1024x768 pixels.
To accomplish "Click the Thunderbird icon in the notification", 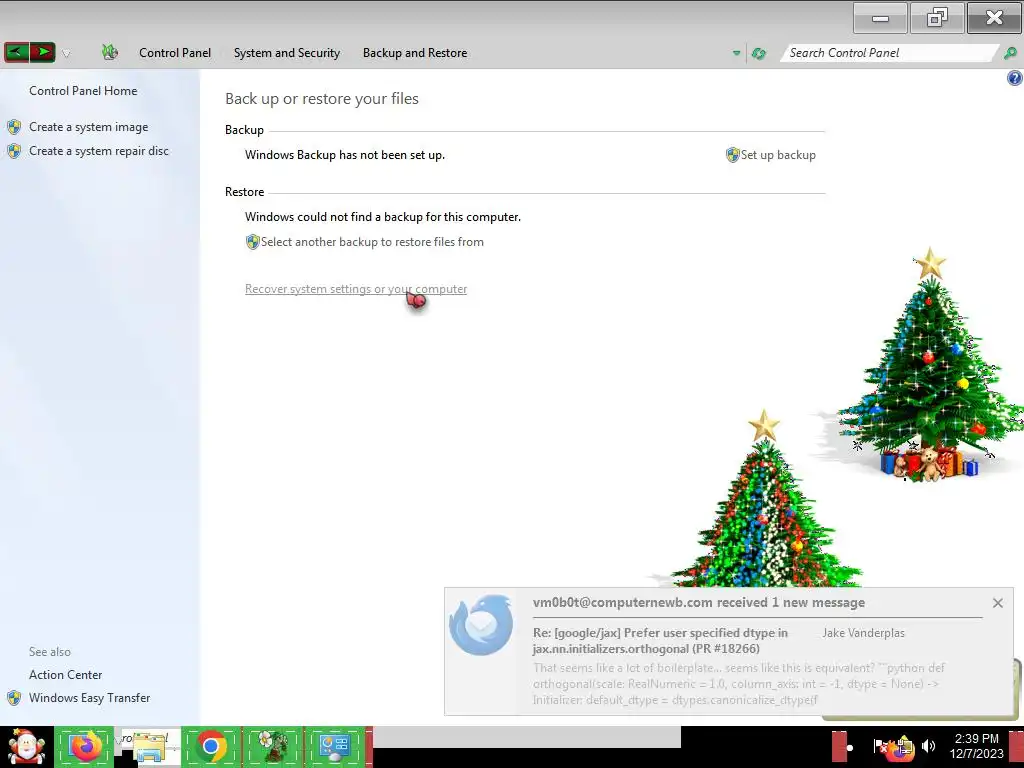I will click(x=481, y=625).
